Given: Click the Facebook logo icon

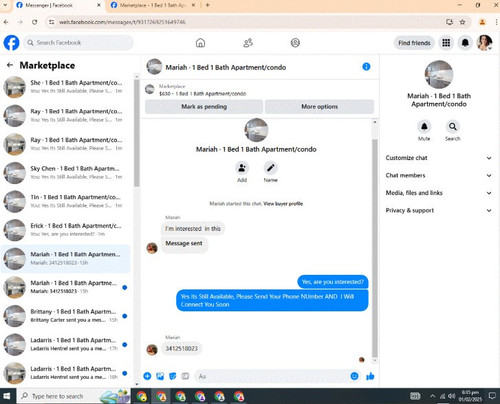Looking at the screenshot, I should pos(11,43).
